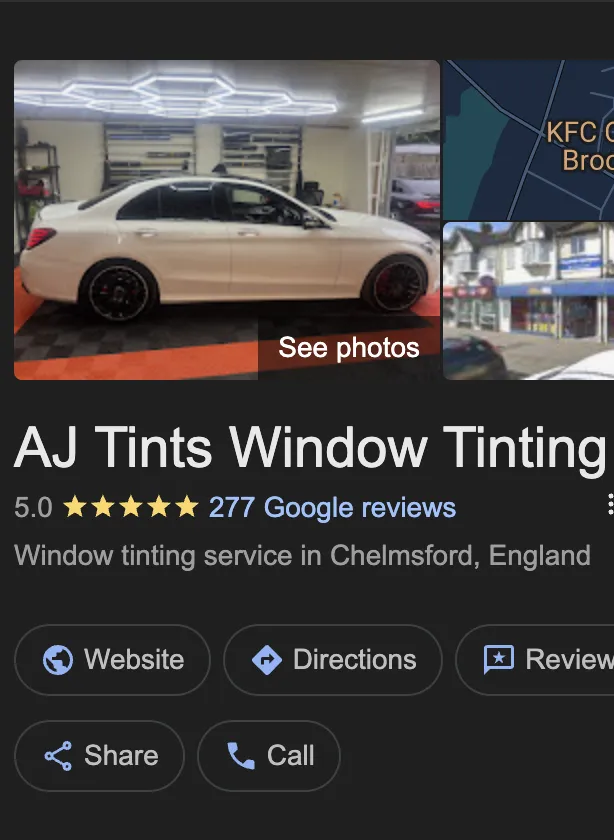Open the street view storefront photo
The image size is (614, 840).
529,301
